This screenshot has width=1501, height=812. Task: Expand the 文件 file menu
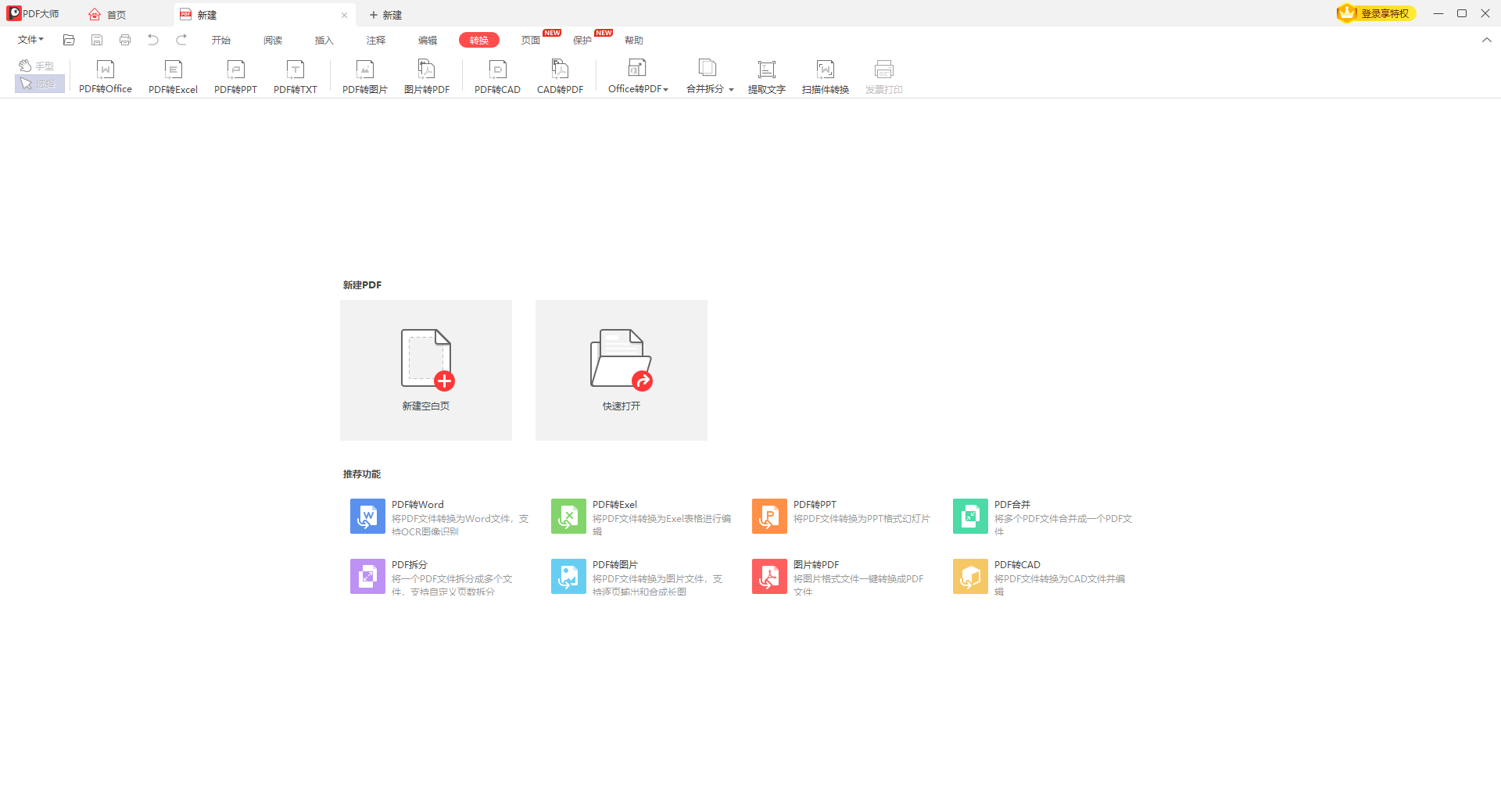[x=30, y=40]
